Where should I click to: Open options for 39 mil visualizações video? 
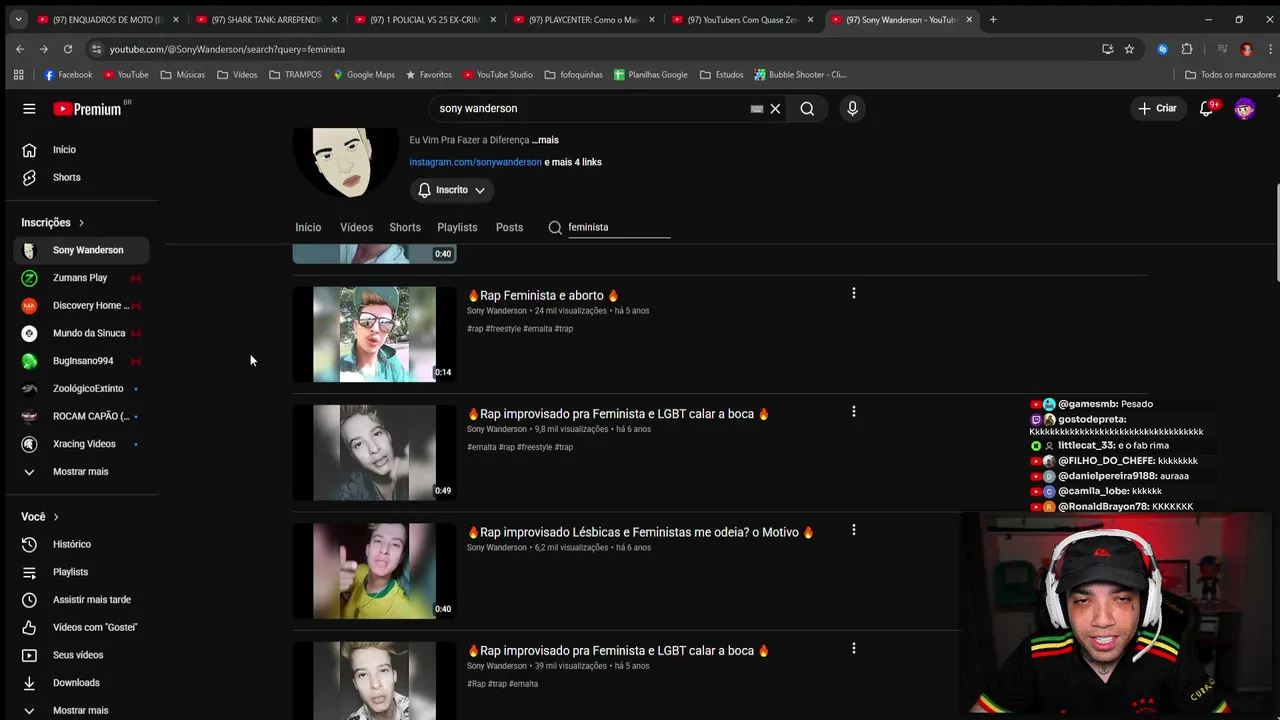853,648
